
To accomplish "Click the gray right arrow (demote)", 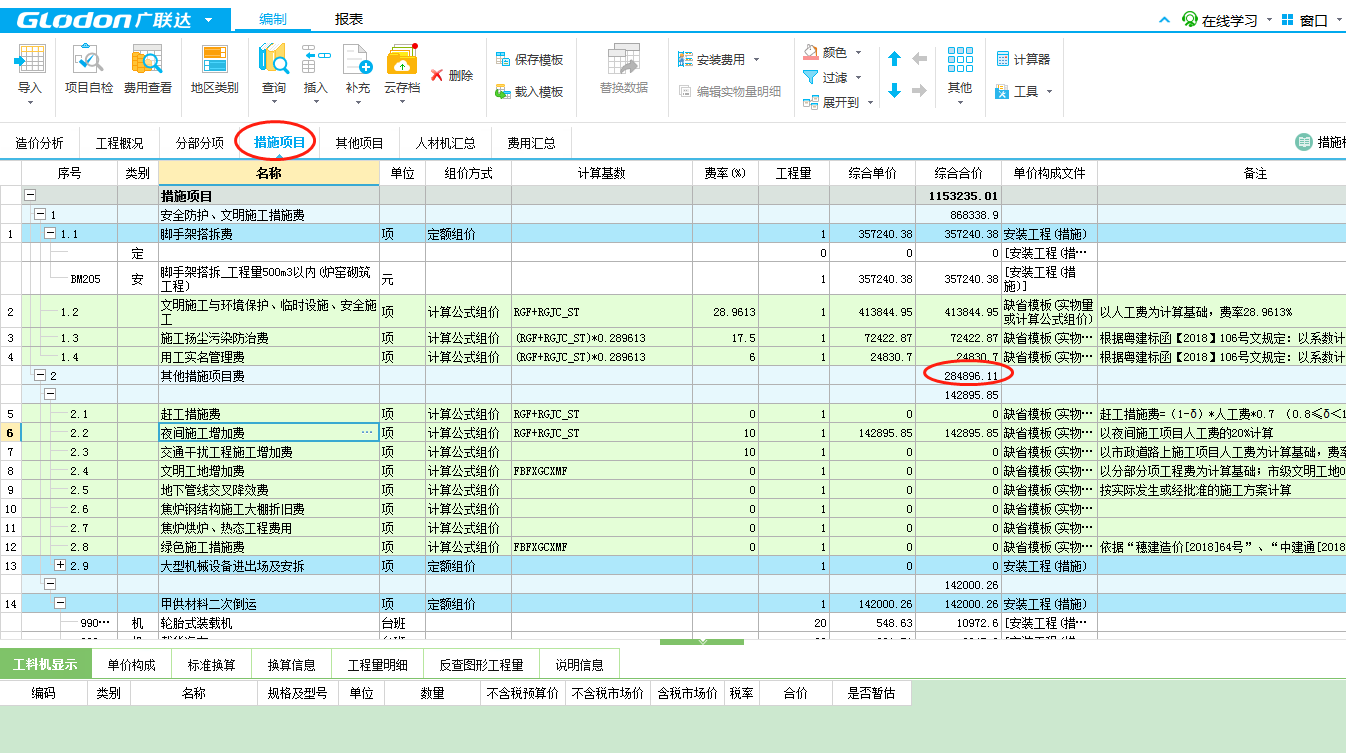I will (x=920, y=91).
